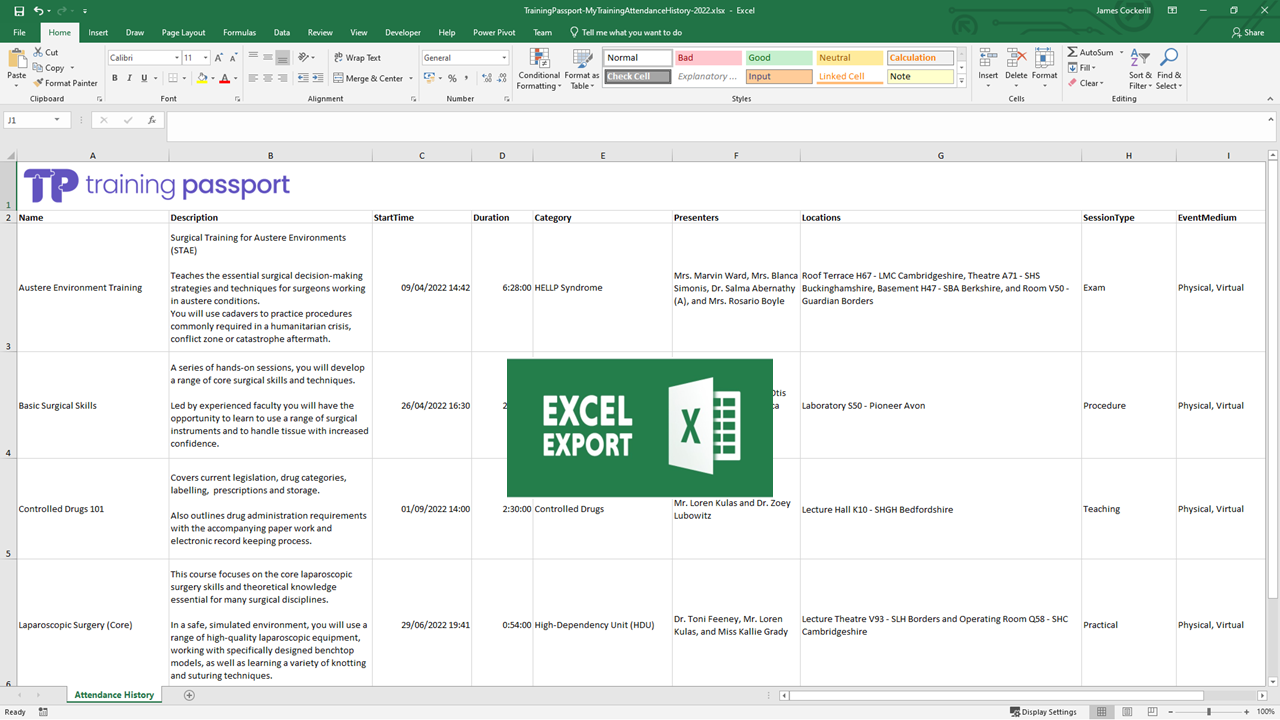The width and height of the screenshot is (1280, 720).
Task: Apply comma style format
Action: pyautogui.click(x=466, y=78)
